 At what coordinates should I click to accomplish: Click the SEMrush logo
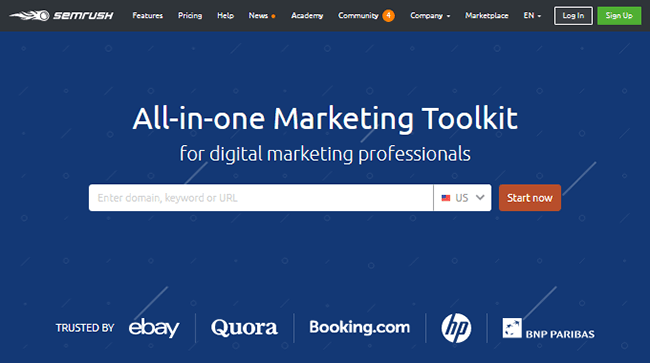pyautogui.click(x=61, y=16)
